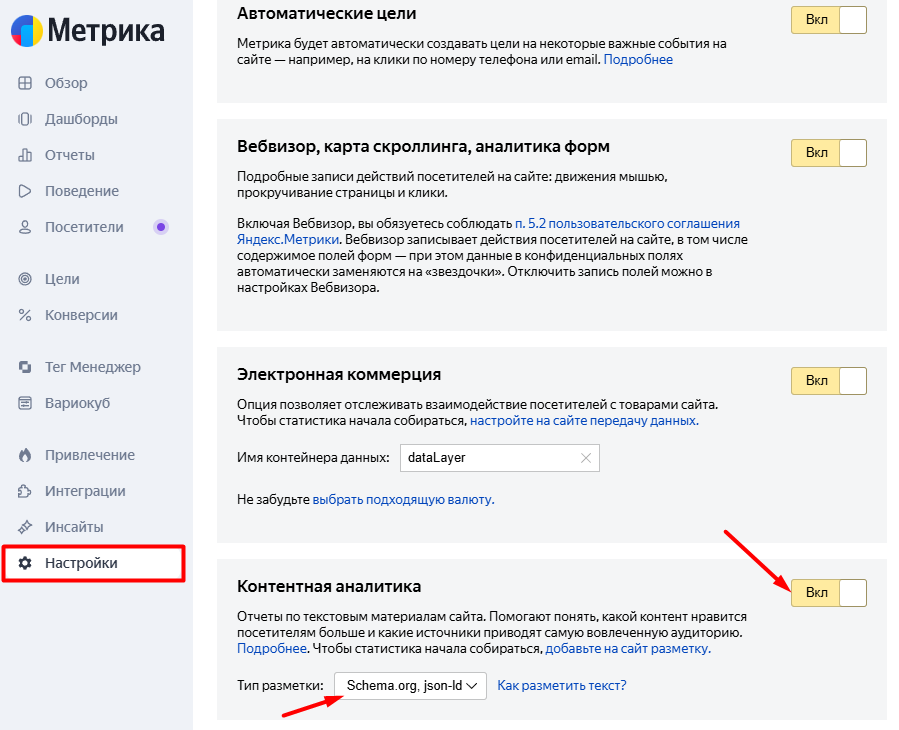Click the Автоматические цели heading
Screen dimensions: 899x730
327,13
